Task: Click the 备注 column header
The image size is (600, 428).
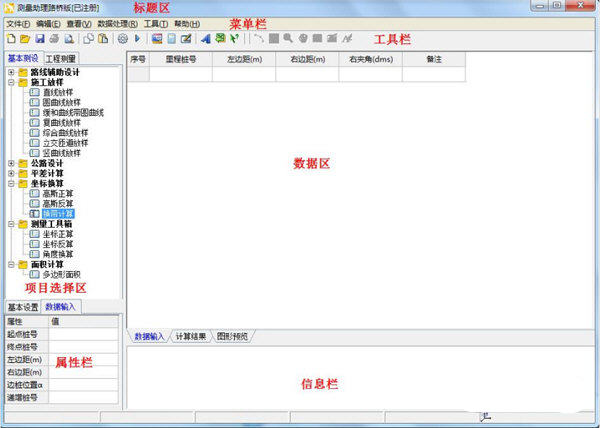Action: click(434, 59)
